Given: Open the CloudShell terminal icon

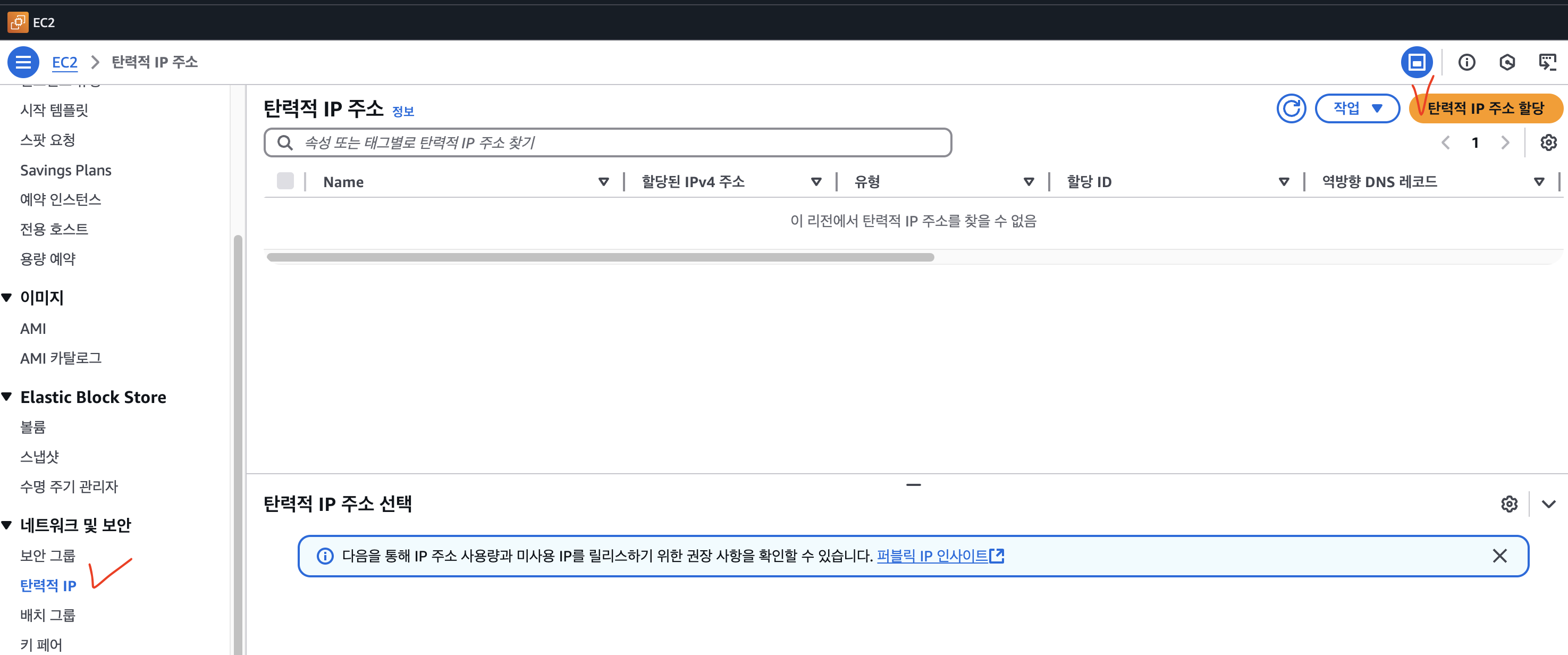Looking at the screenshot, I should tap(1547, 62).
